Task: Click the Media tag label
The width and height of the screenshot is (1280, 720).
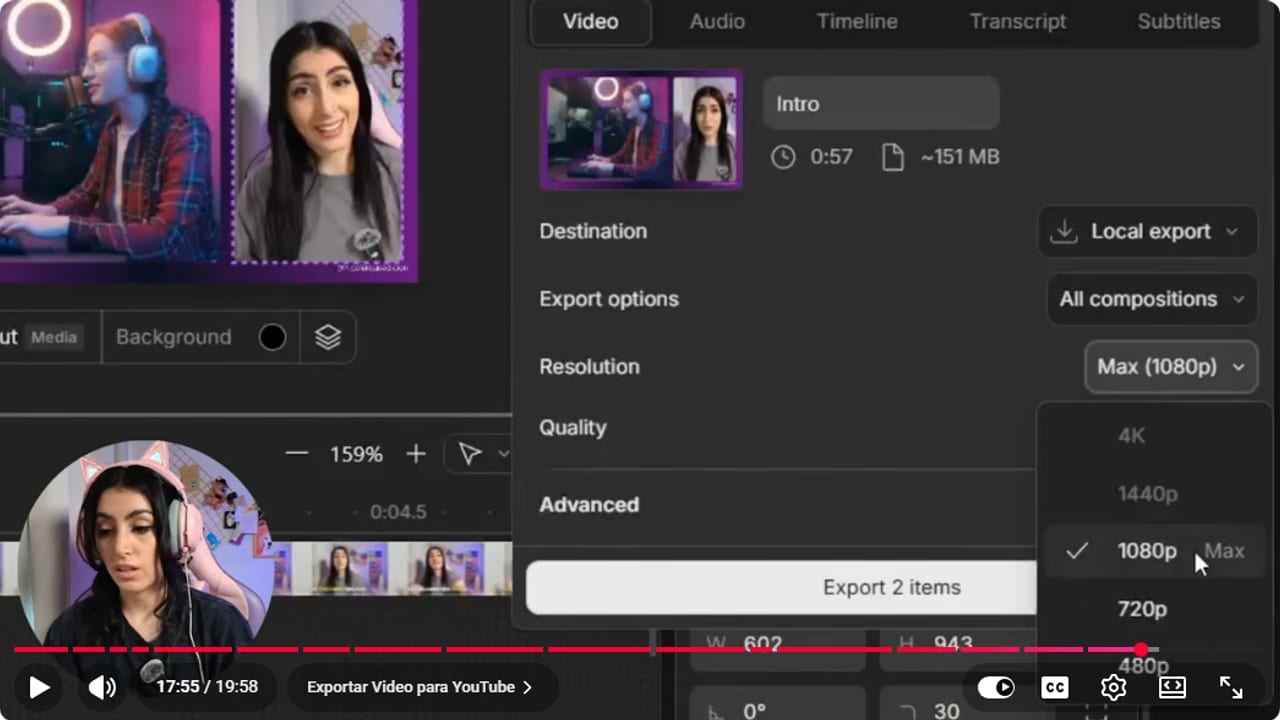Action: 54,338
